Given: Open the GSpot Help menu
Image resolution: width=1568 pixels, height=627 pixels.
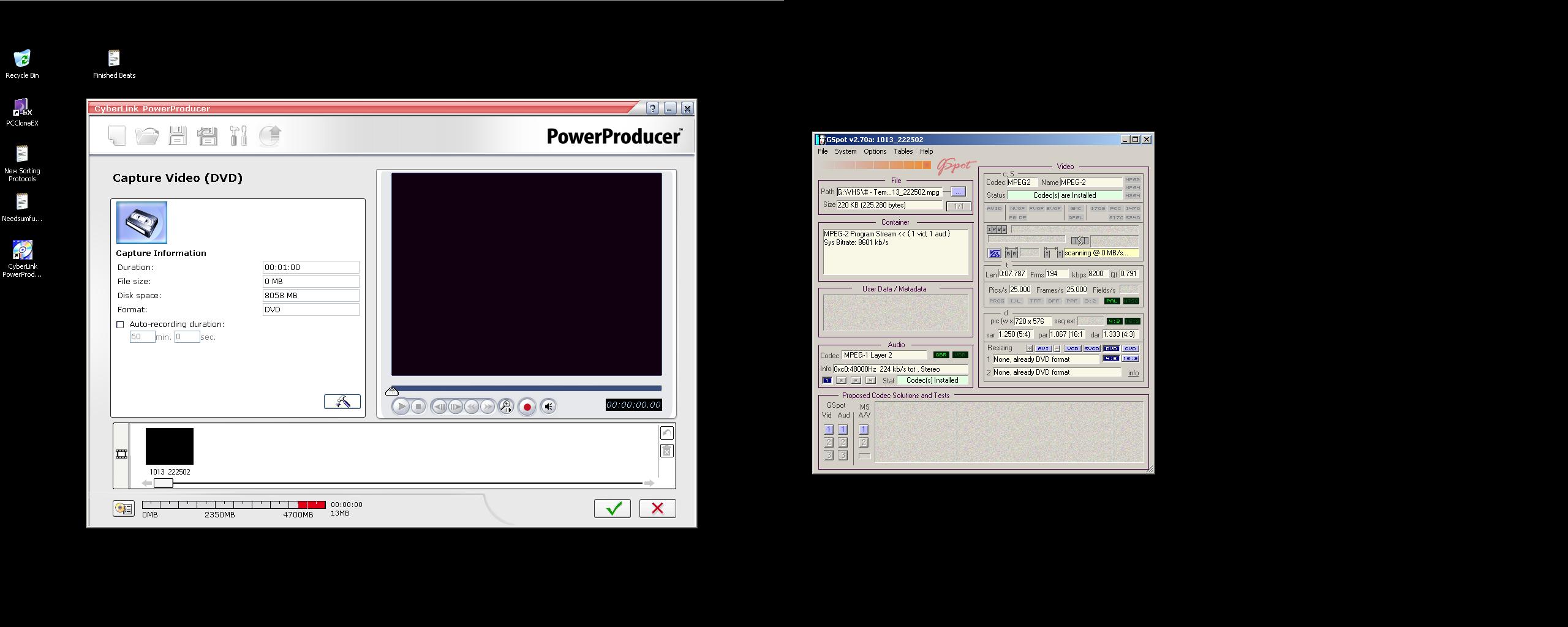Looking at the screenshot, I should coord(927,151).
